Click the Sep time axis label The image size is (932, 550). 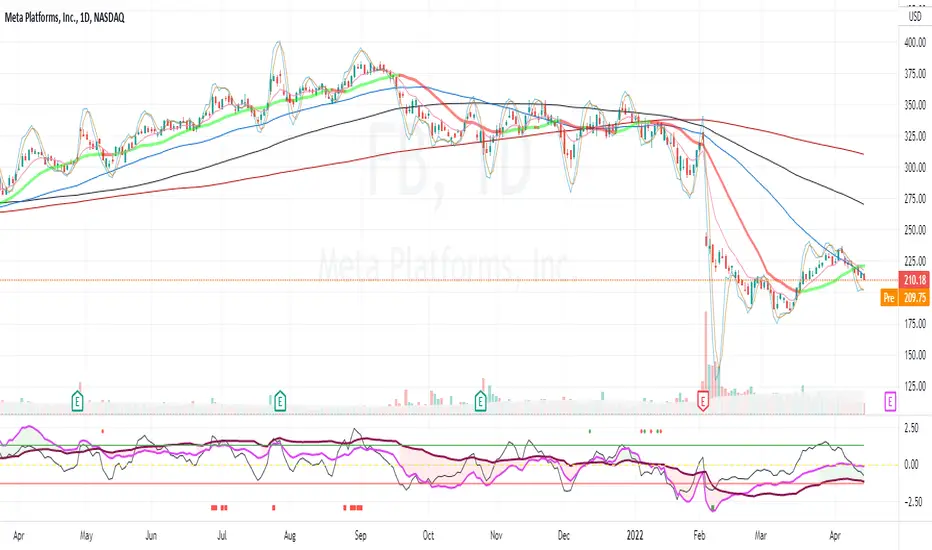coord(360,536)
